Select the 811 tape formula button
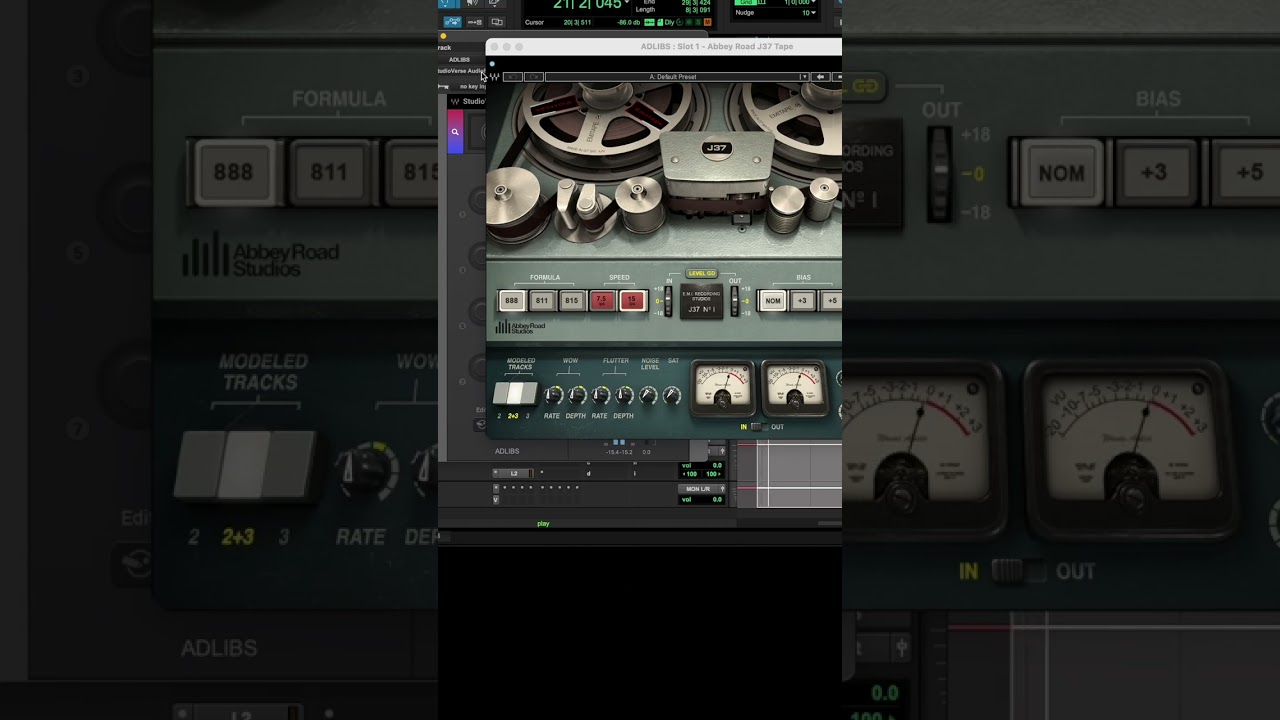This screenshot has height=720, width=1280. pos(541,301)
